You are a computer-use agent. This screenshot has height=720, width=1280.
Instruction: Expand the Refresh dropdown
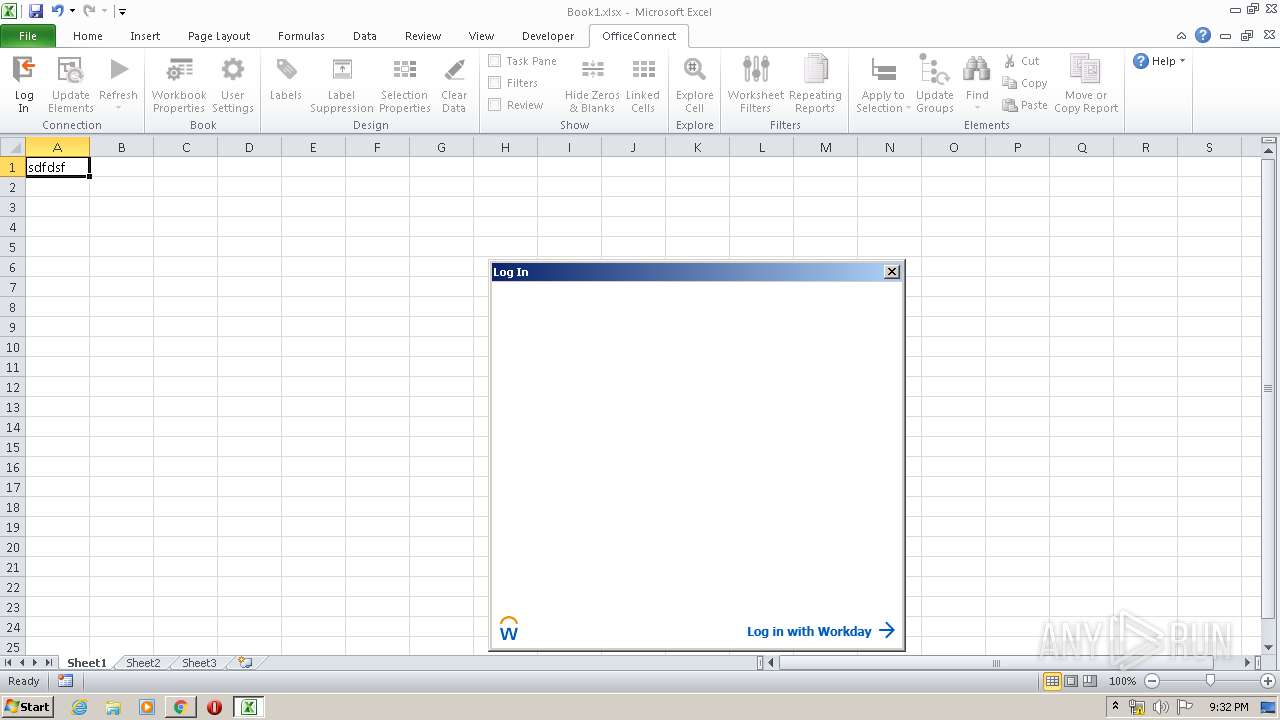coord(118,108)
